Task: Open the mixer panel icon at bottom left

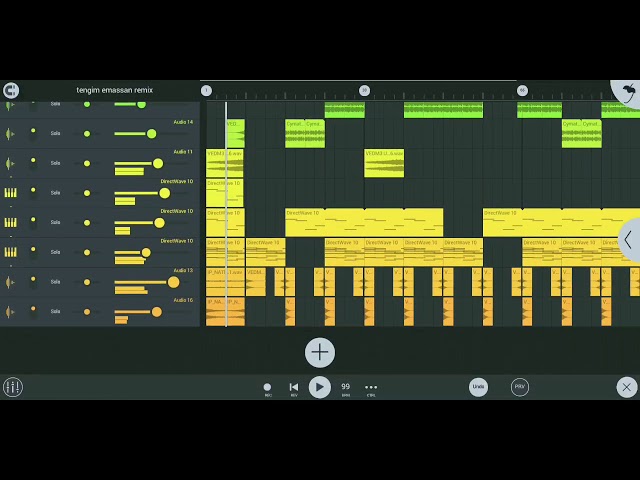Action: coord(13,387)
